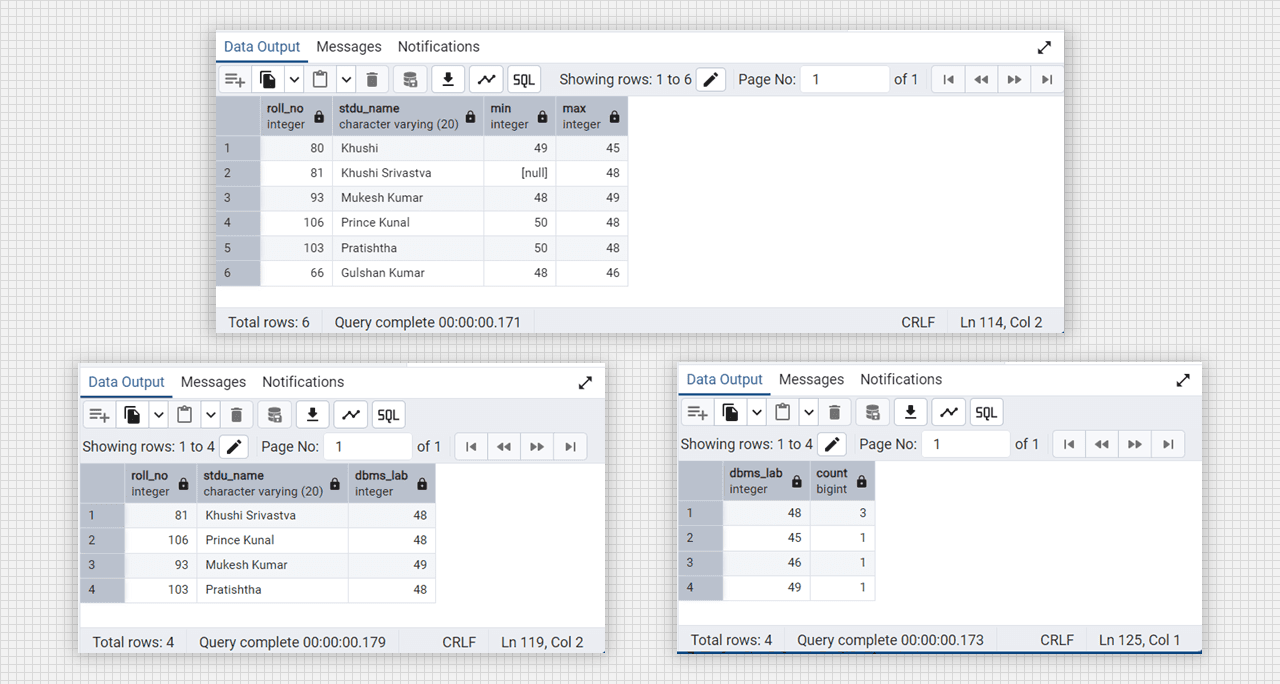Click edit rows pencil in bottom-right window

point(832,444)
